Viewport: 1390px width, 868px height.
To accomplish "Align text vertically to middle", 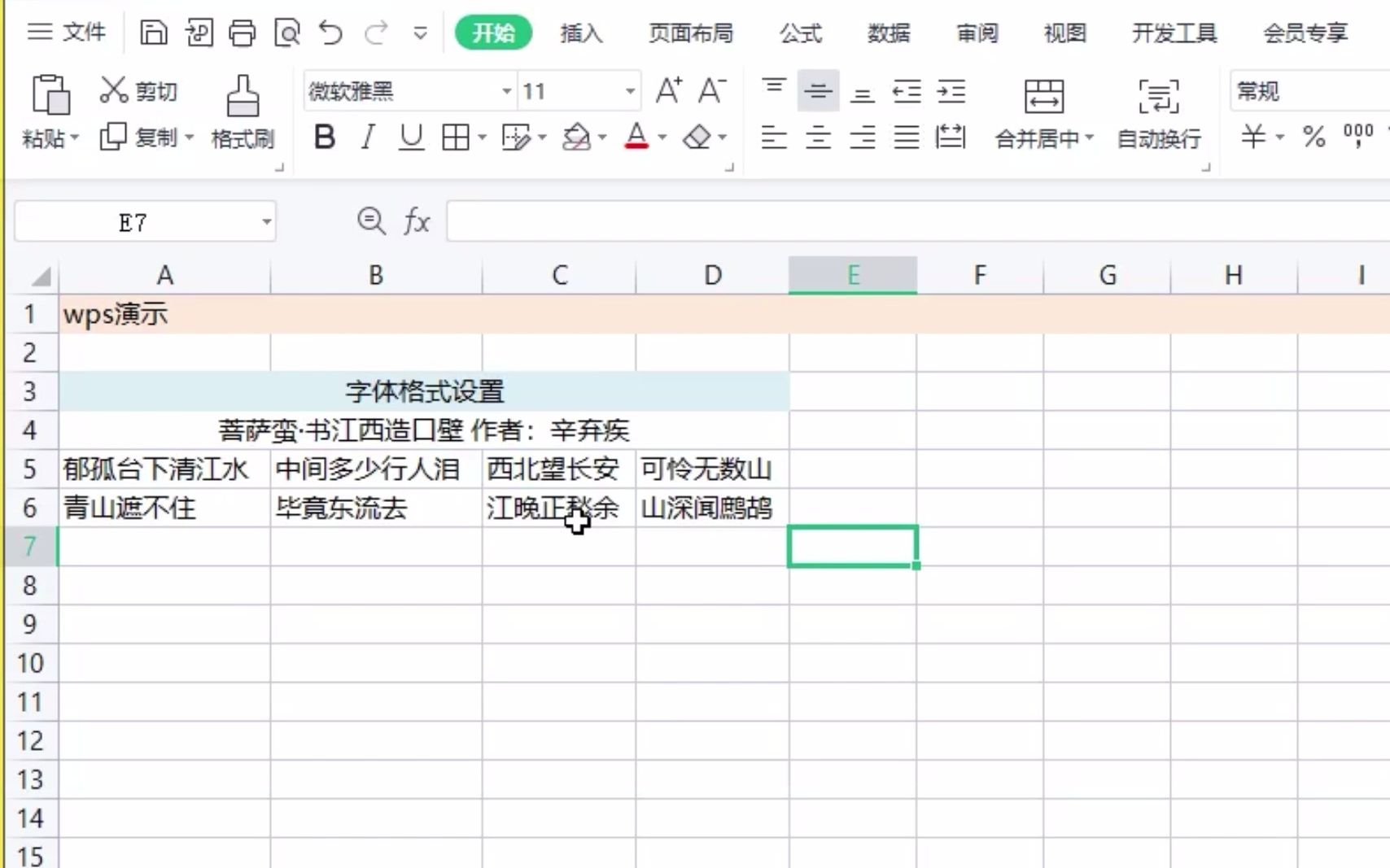I will point(818,91).
